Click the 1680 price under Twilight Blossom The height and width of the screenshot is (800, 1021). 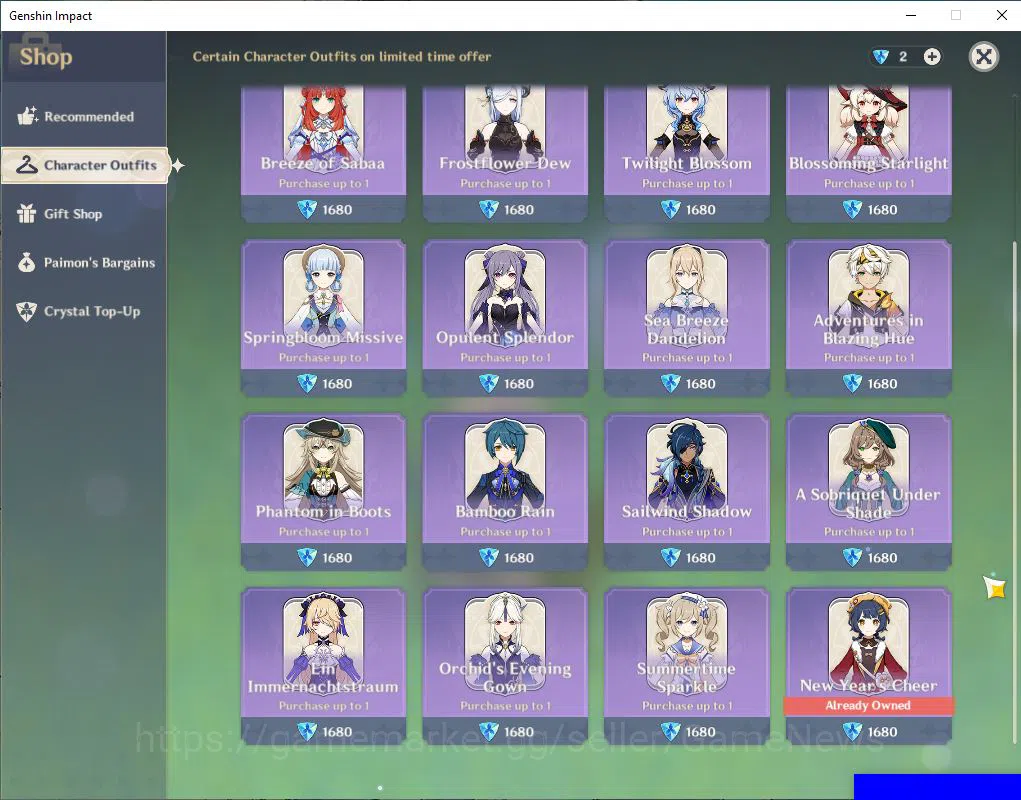(x=700, y=210)
